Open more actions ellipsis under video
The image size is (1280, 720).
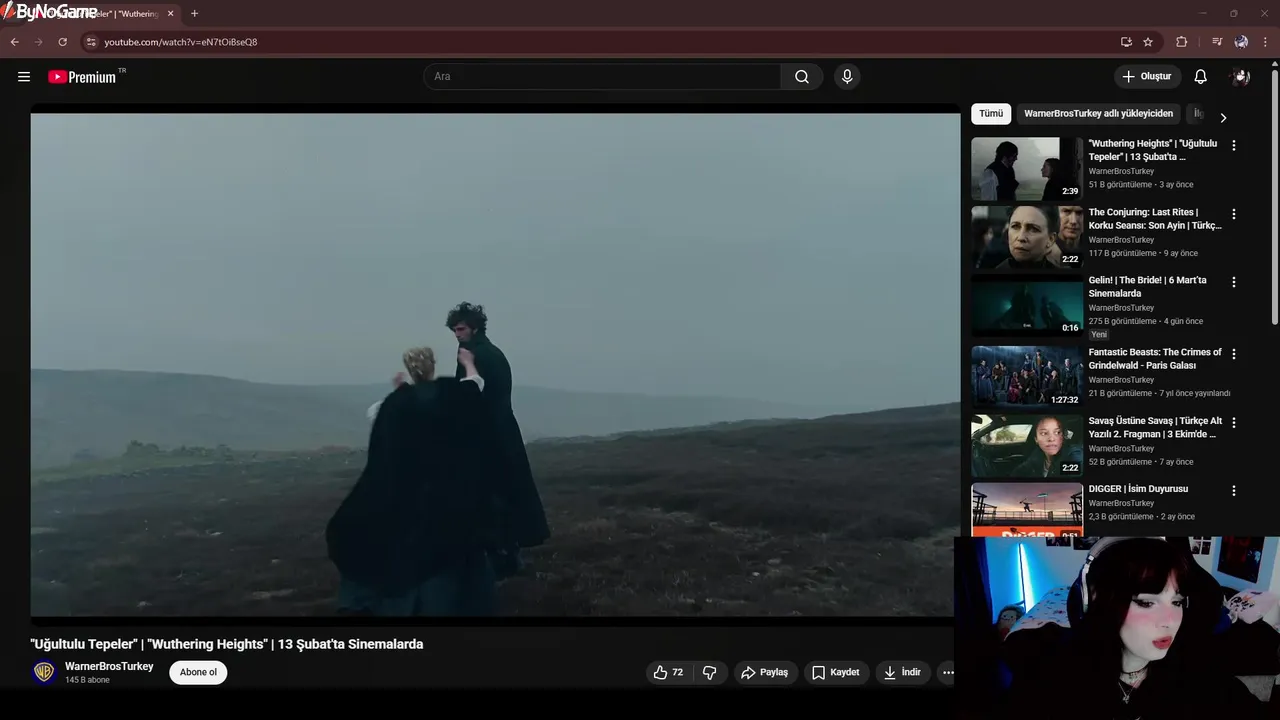pyautogui.click(x=947, y=673)
